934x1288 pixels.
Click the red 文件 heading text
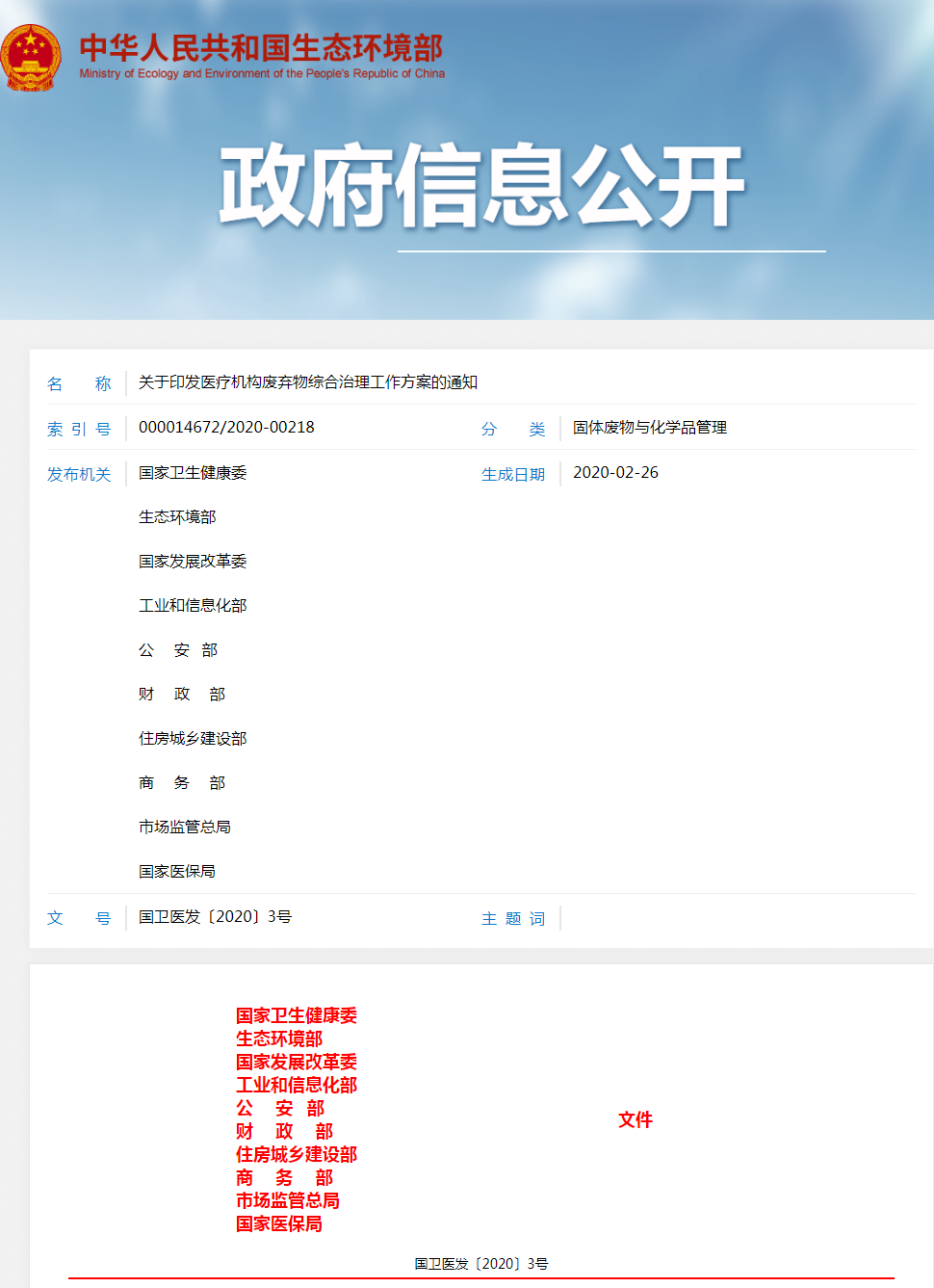636,1119
